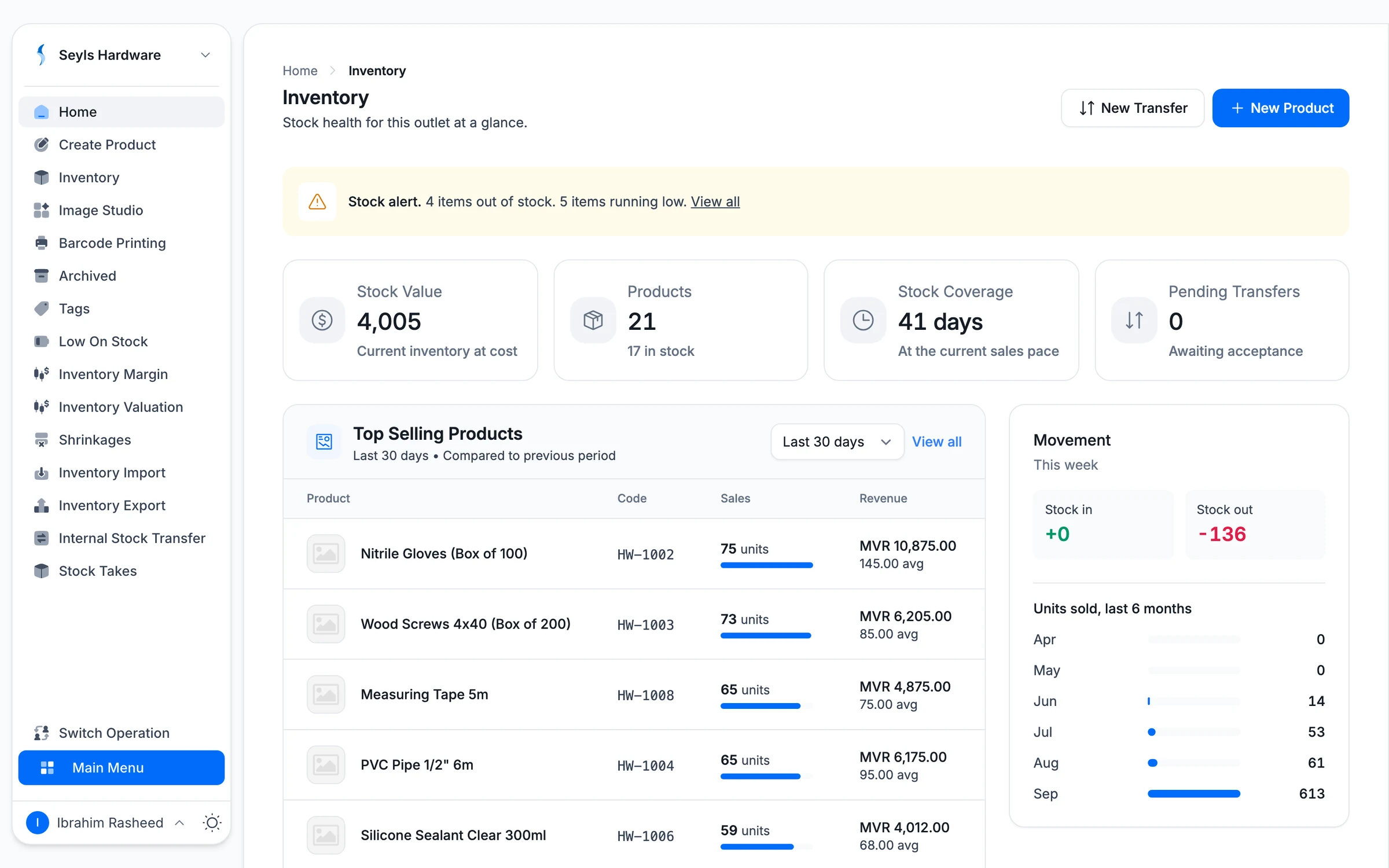Viewport: 1389px width, 868px height.
Task: Click the Nitrile Gloves product image thumbnail
Action: click(326, 554)
